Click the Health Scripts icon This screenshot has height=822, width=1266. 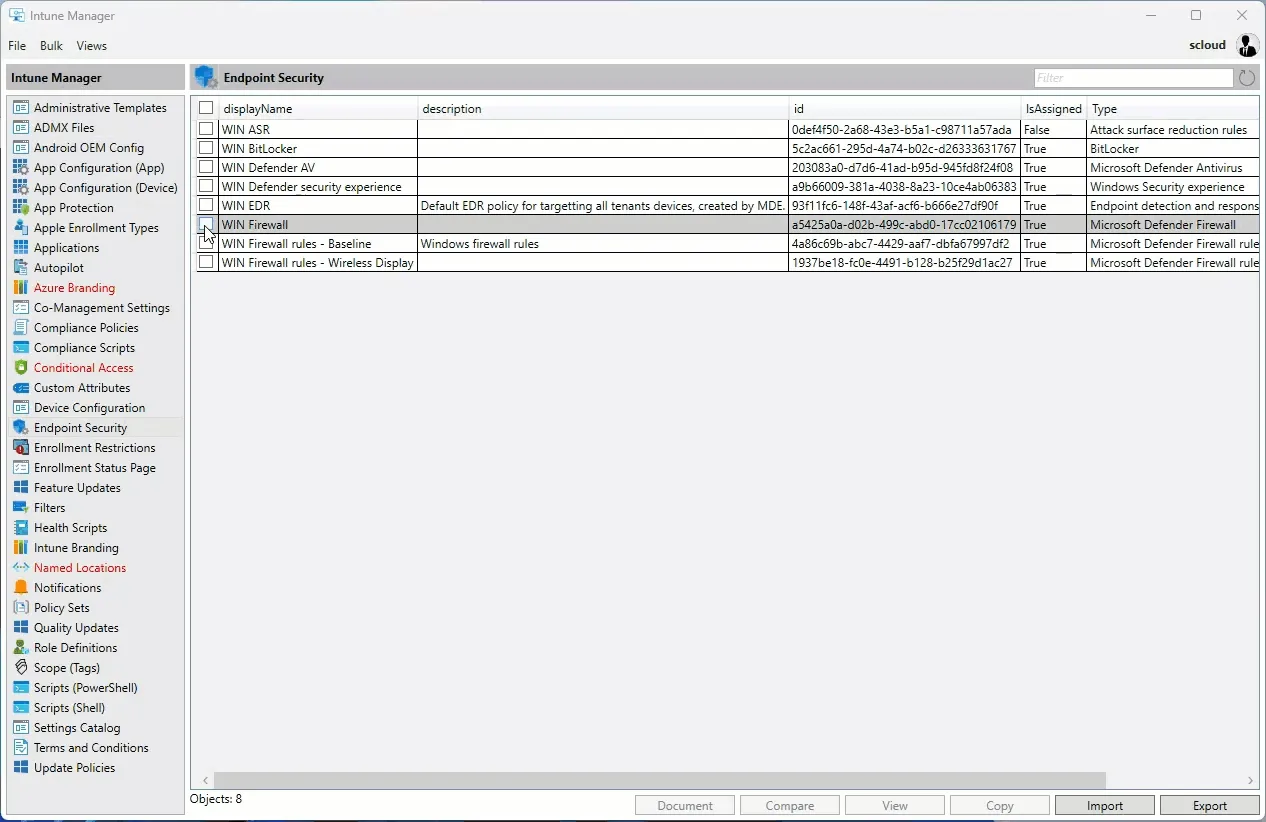(20, 528)
